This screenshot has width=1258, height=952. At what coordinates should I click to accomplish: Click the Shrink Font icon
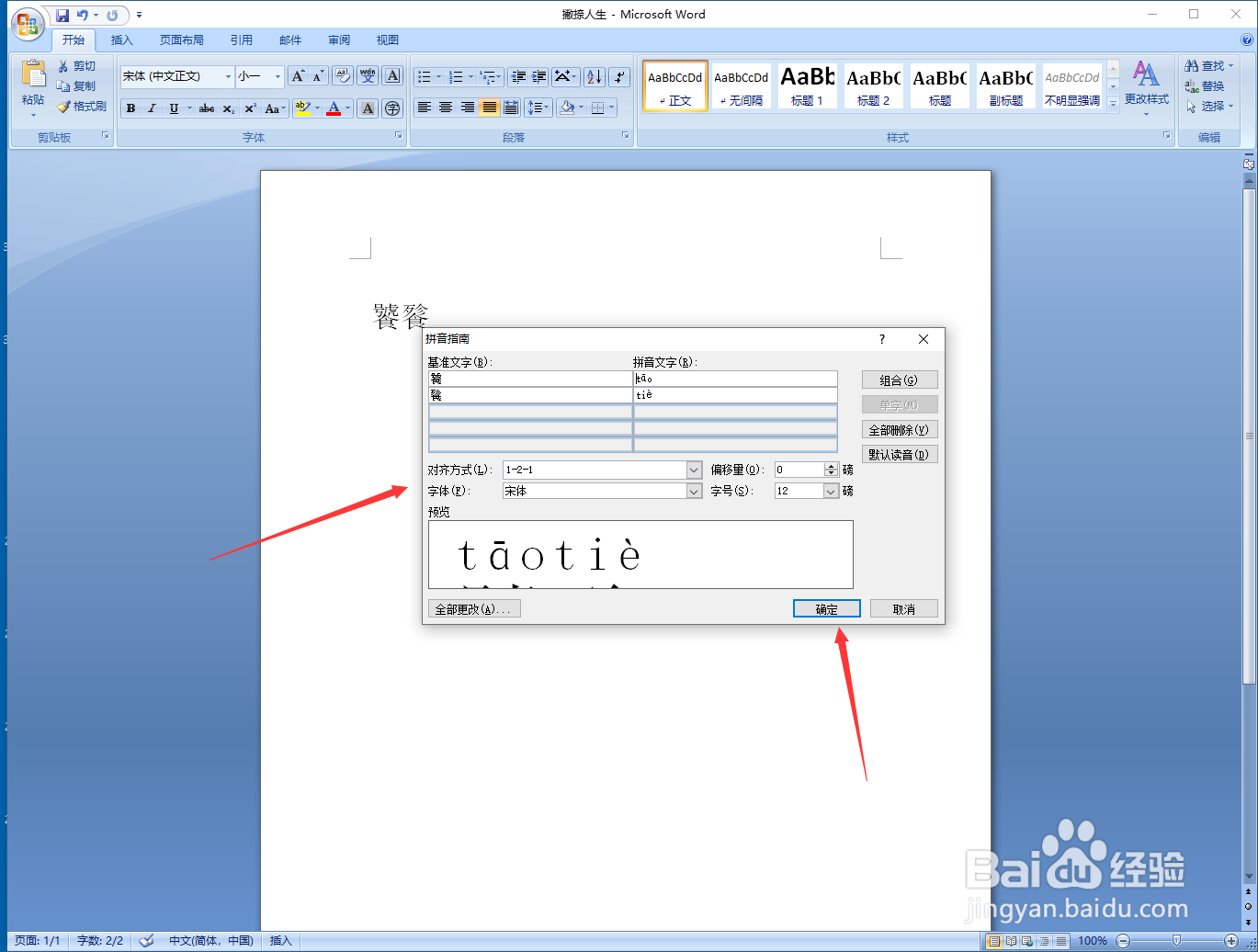(x=318, y=76)
